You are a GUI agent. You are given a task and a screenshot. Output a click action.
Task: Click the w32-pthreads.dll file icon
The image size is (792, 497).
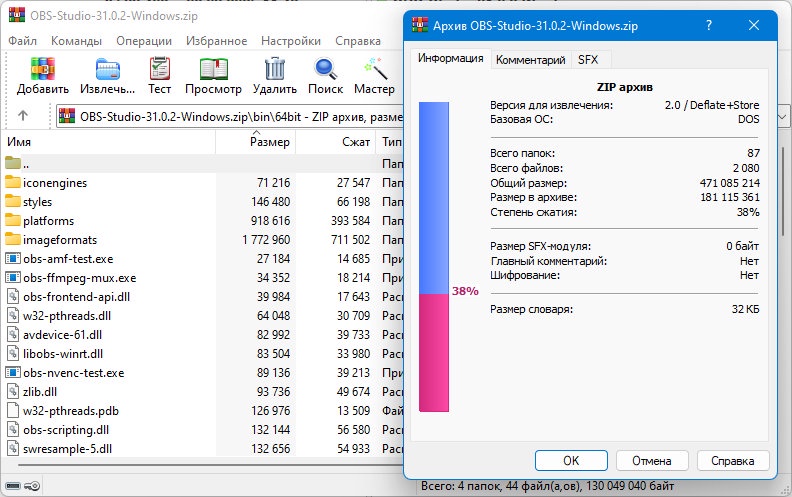(13, 316)
